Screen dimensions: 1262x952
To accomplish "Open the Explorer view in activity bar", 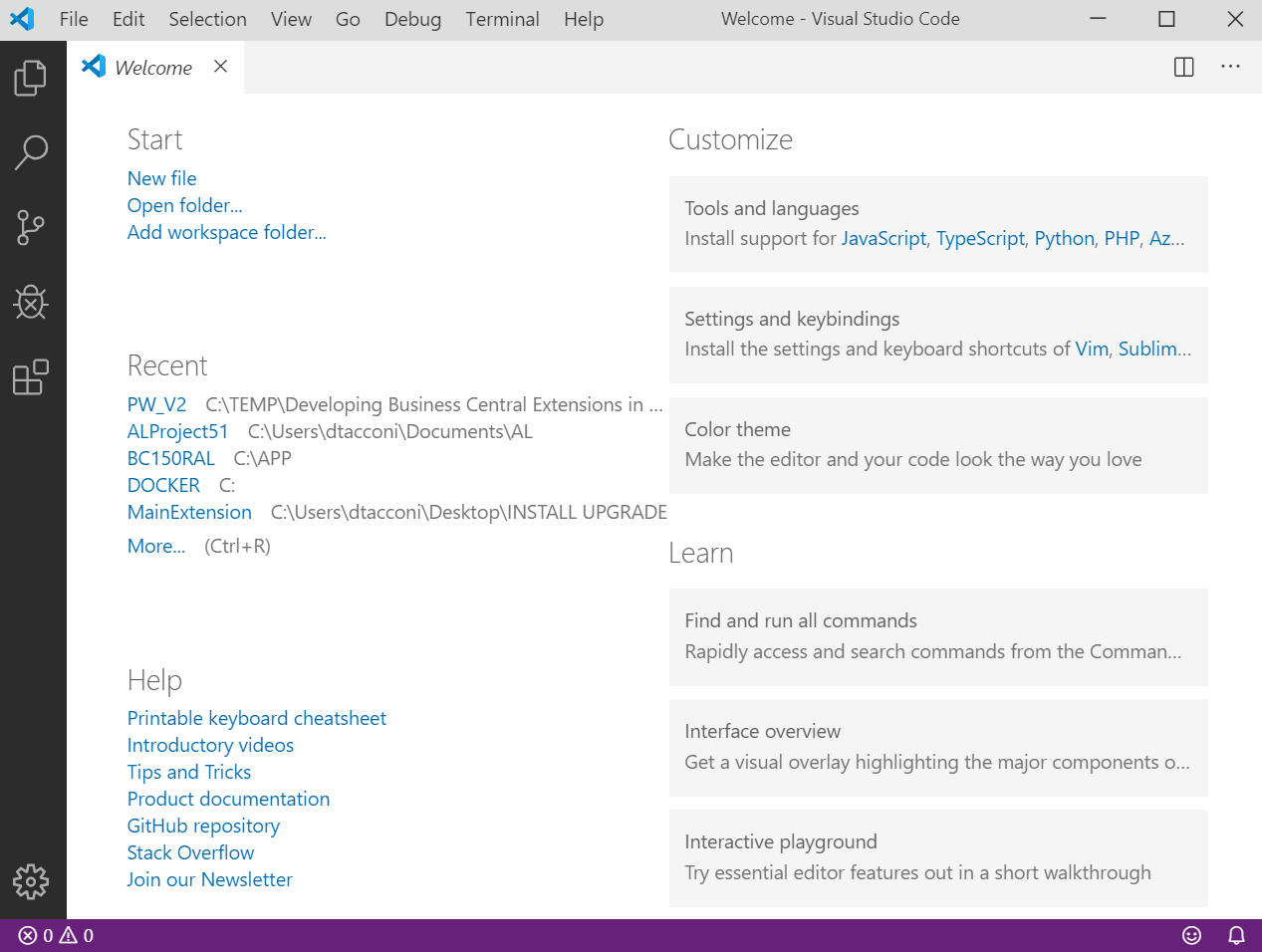I will (x=31, y=78).
